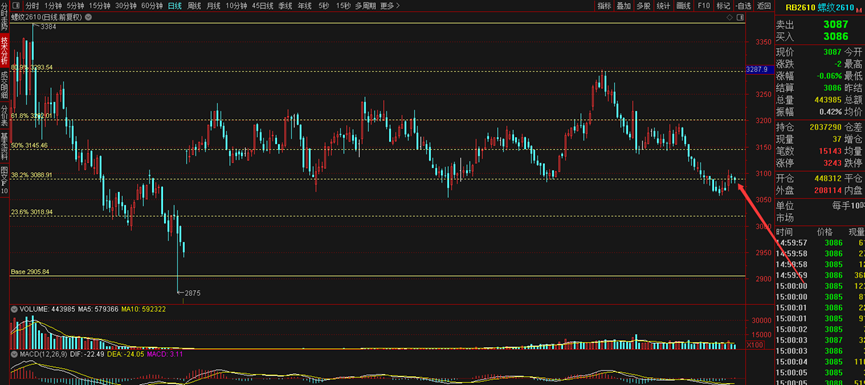The image size is (865, 385).
Task: Select the 10分钟 period tab
Action: pos(237,6)
